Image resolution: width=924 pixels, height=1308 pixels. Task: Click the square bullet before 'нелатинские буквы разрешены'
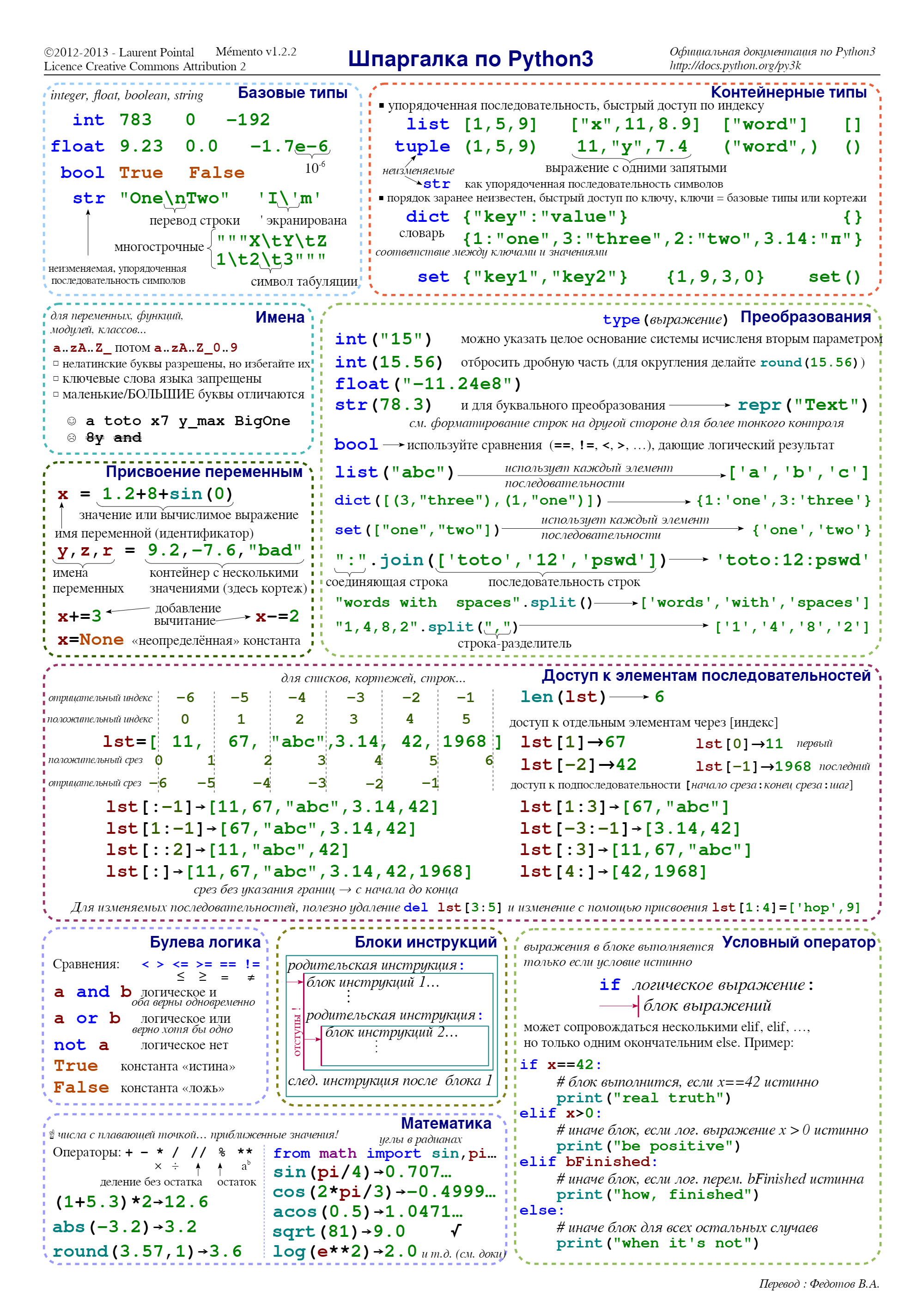tap(56, 363)
